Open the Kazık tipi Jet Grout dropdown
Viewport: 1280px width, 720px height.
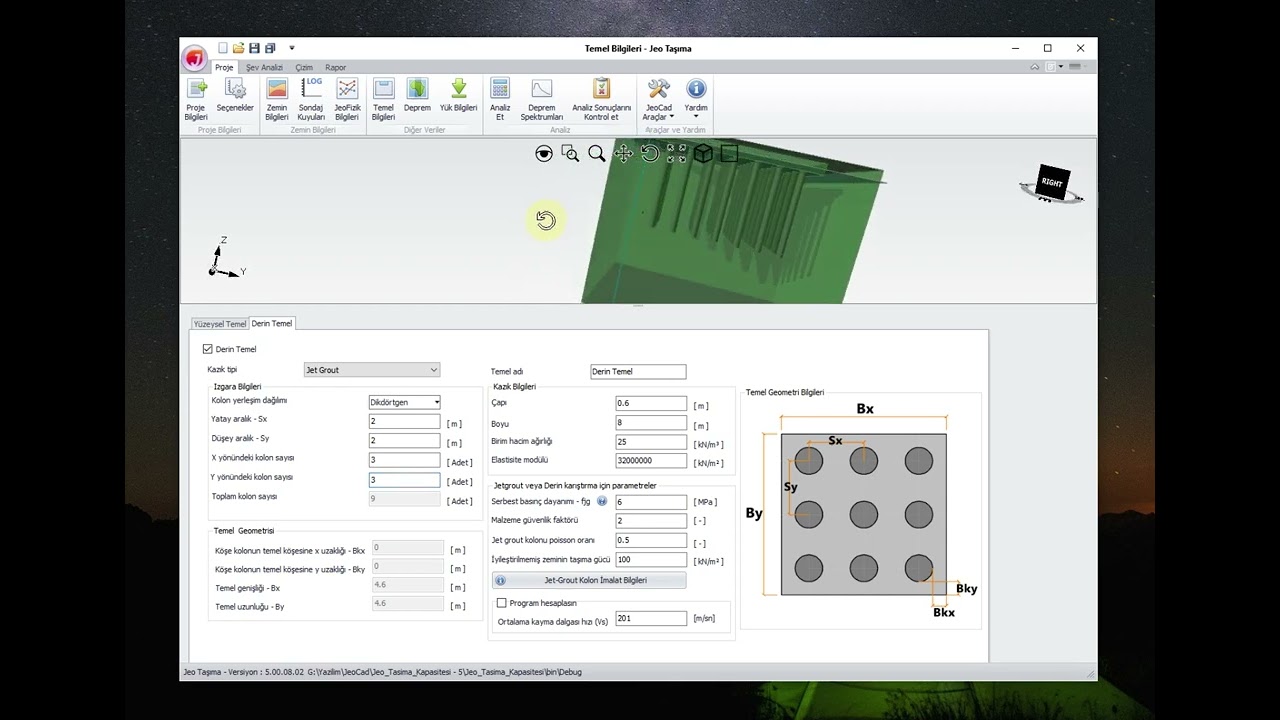[372, 370]
